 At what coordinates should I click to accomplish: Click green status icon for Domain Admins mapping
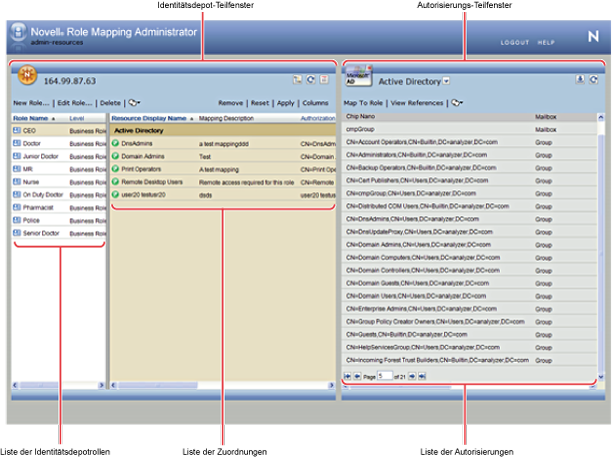[x=116, y=156]
